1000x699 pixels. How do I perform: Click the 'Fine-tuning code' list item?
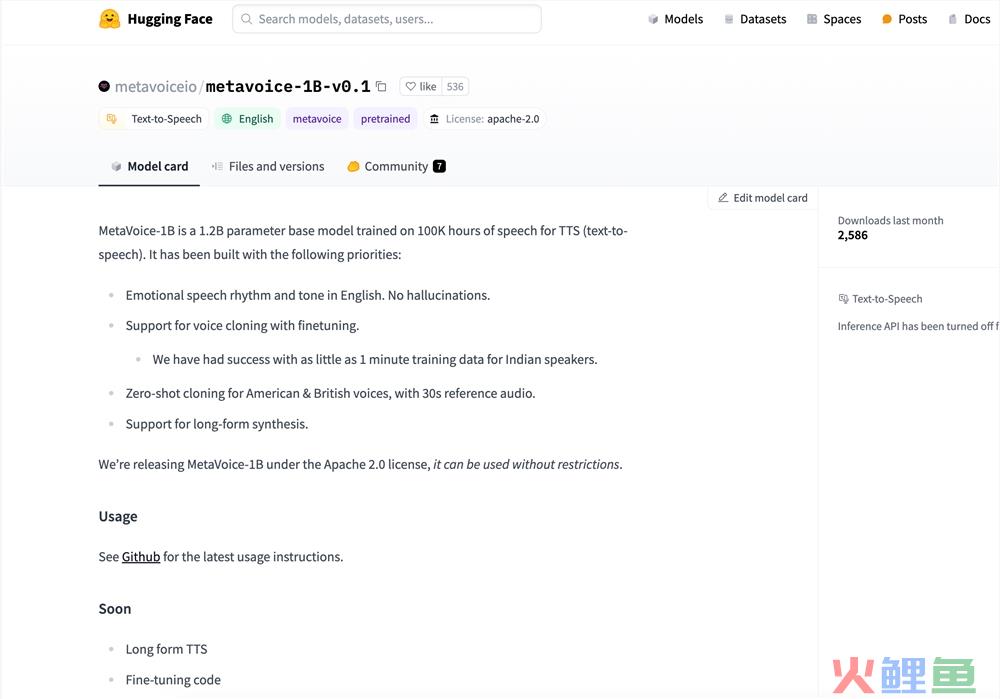[x=173, y=680]
